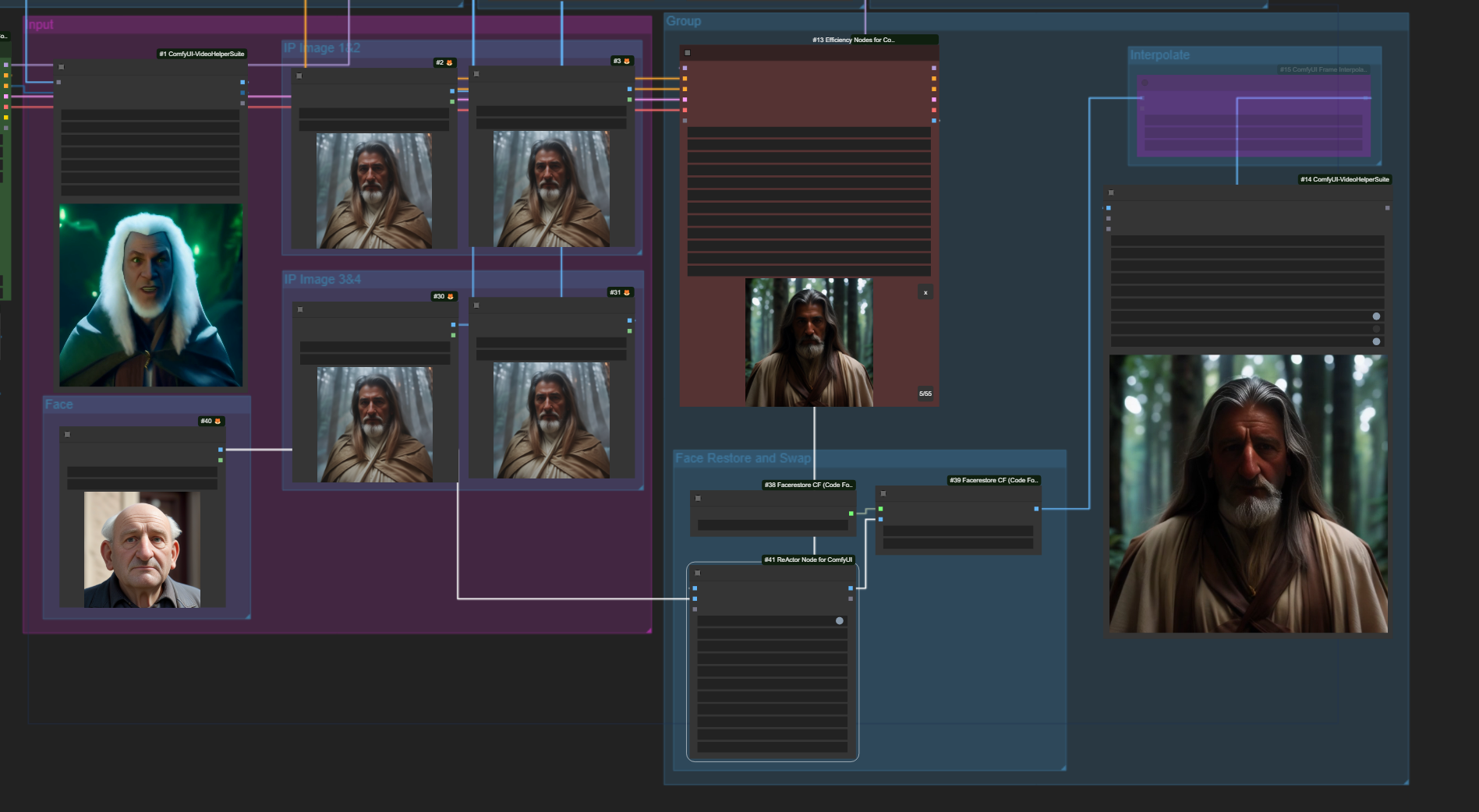Viewport: 1479px width, 812px height.
Task: Collapse the Facerestore CF node #38
Action: (698, 499)
